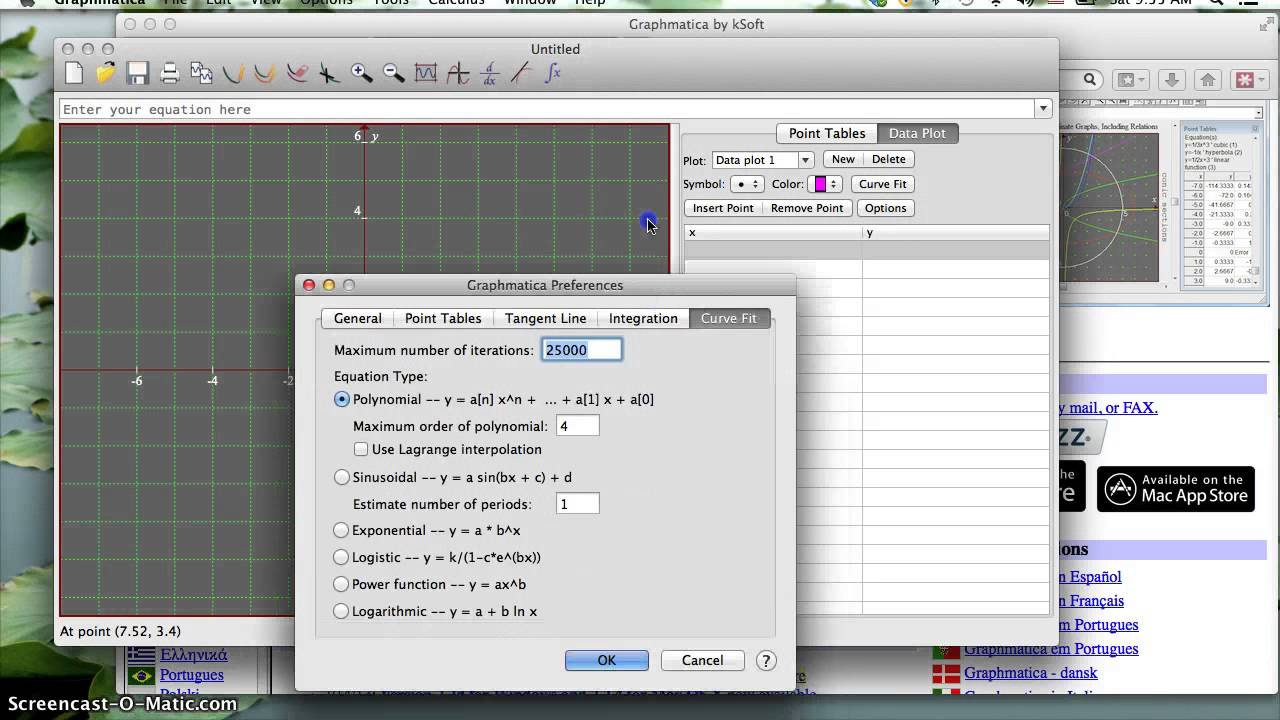The image size is (1280, 720).
Task: Click the browser bookmarks star icon
Action: tap(1132, 80)
